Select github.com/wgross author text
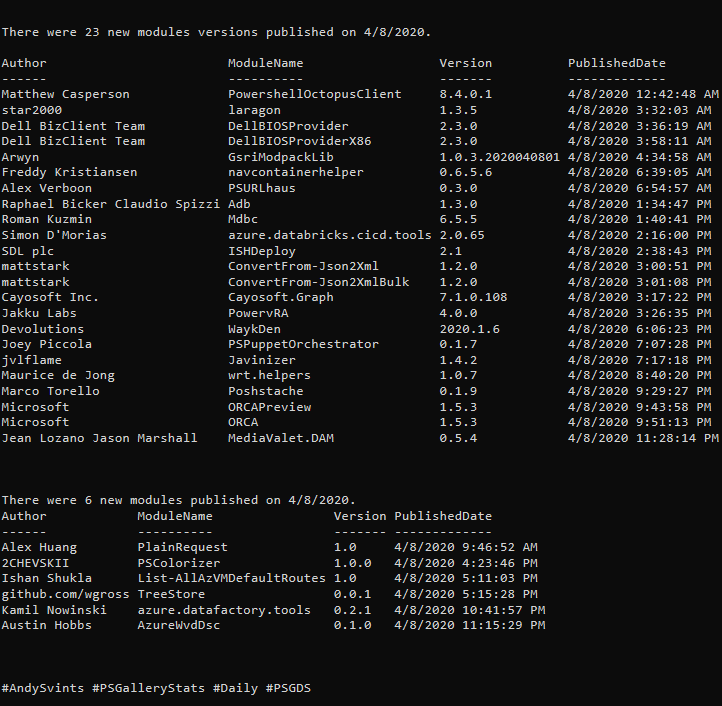 point(65,594)
